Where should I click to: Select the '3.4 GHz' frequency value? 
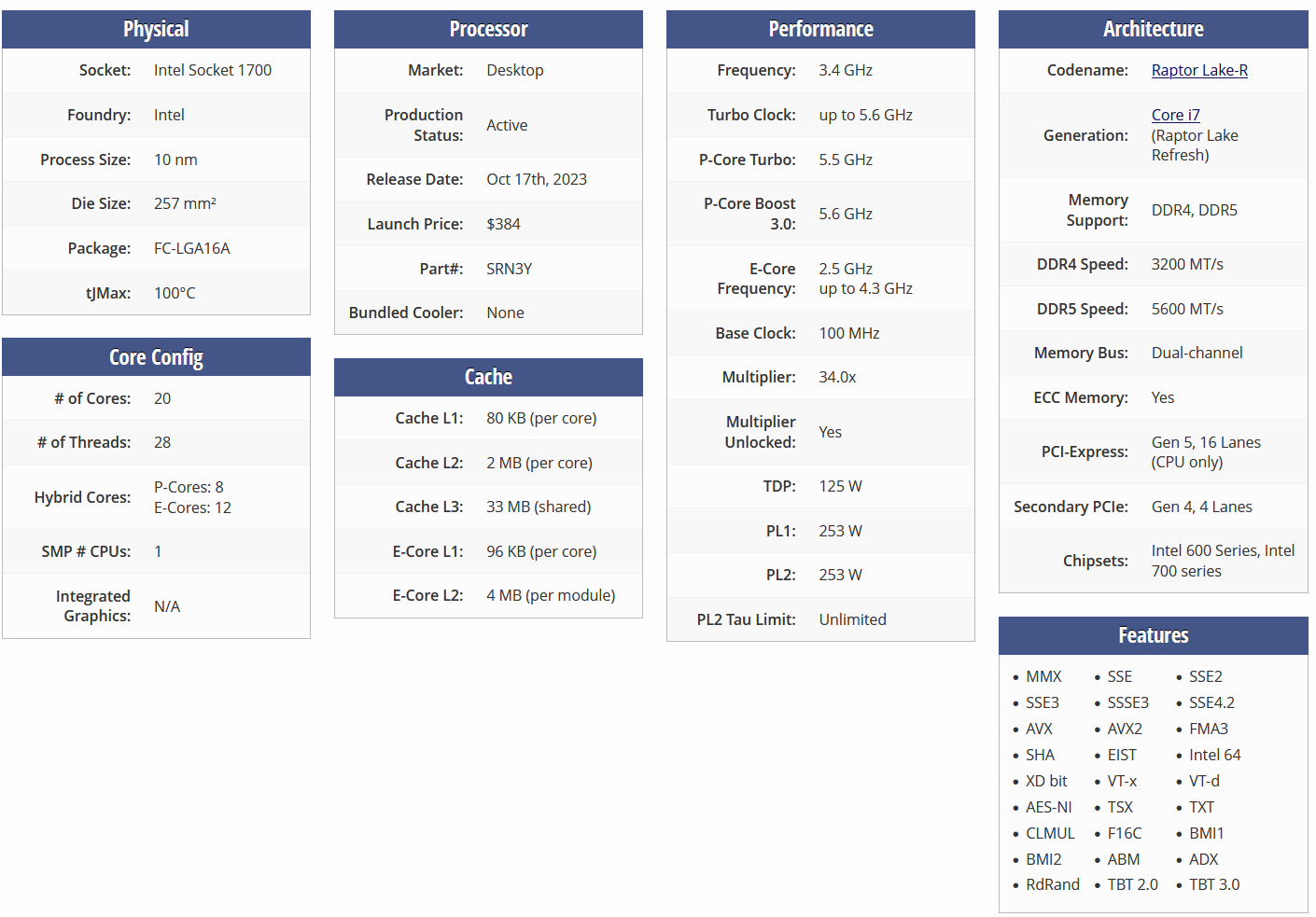click(846, 70)
